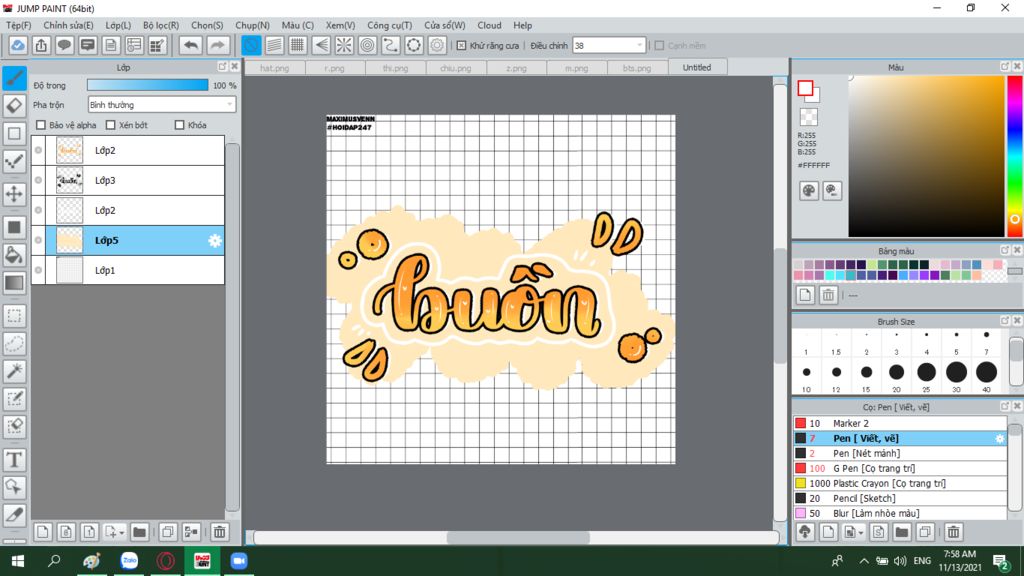
Task: Select Plastic Crayon brush
Action: [900, 483]
